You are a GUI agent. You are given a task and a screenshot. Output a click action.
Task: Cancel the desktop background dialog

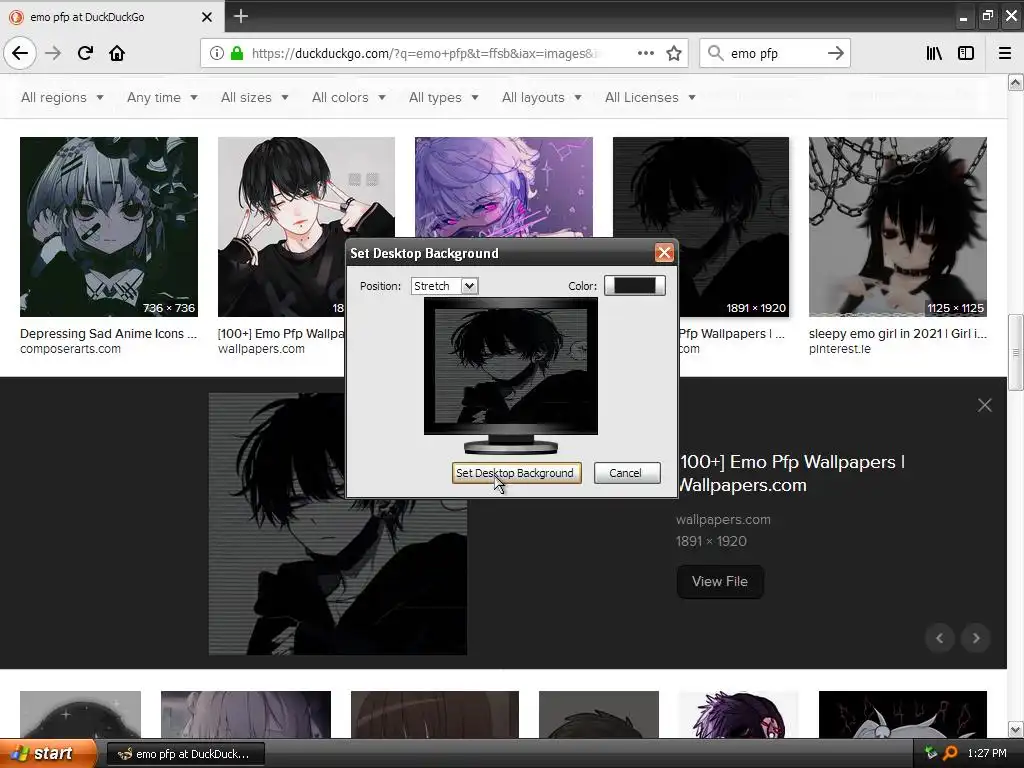[x=627, y=473]
